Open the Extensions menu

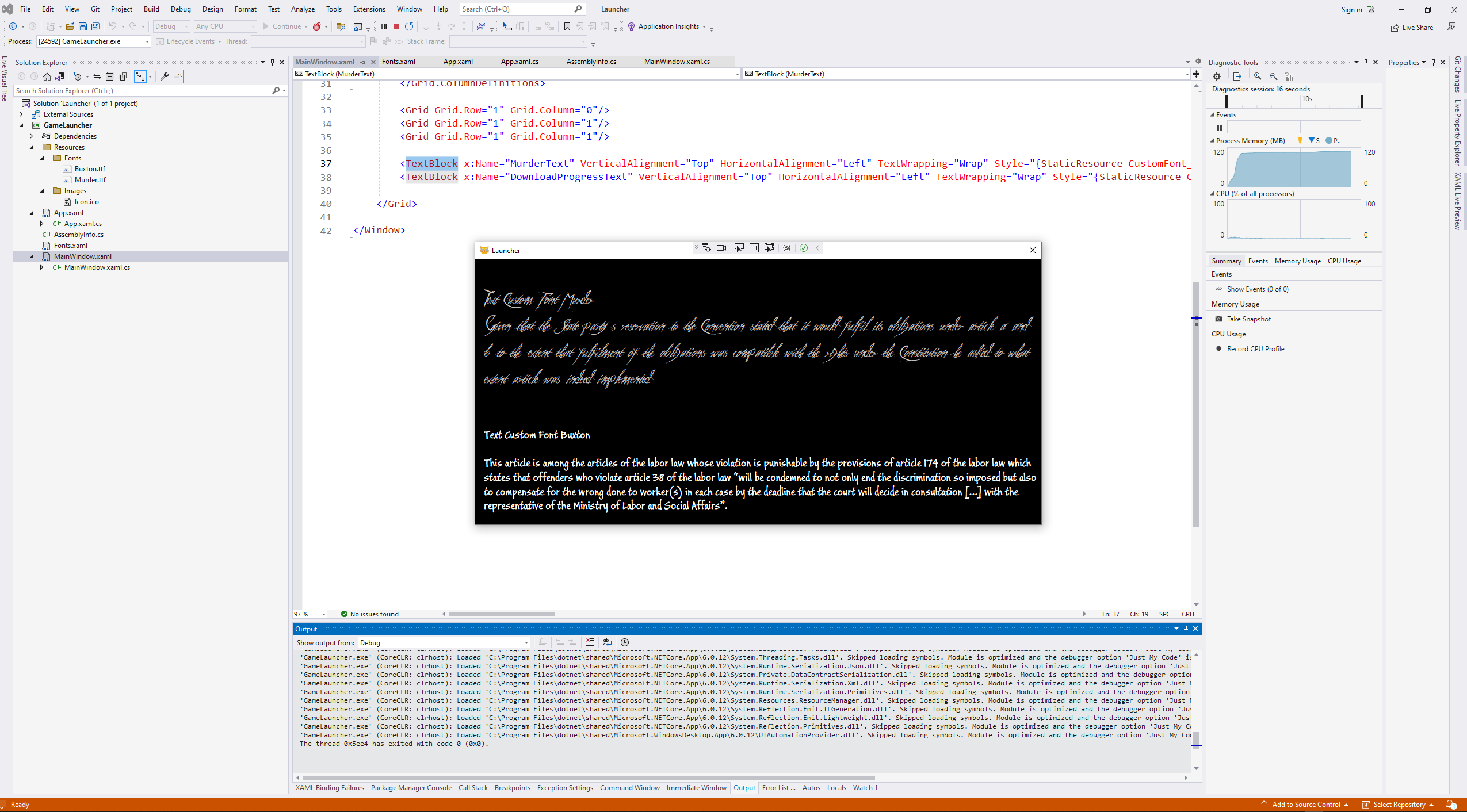point(369,9)
